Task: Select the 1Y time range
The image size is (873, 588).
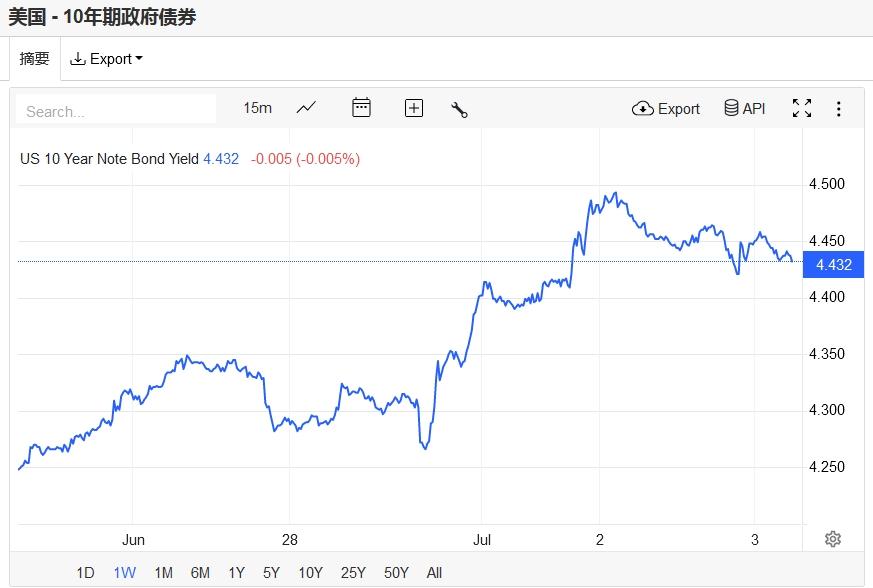Action: (x=236, y=573)
